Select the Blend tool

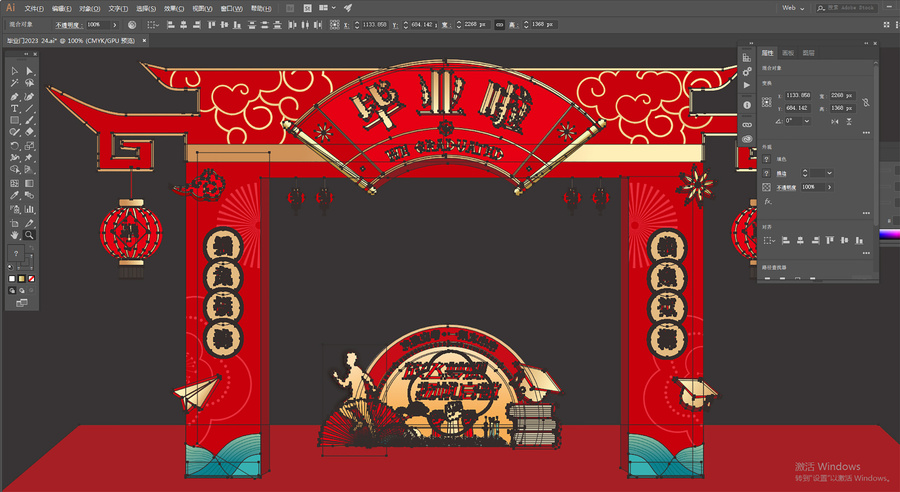(x=29, y=196)
